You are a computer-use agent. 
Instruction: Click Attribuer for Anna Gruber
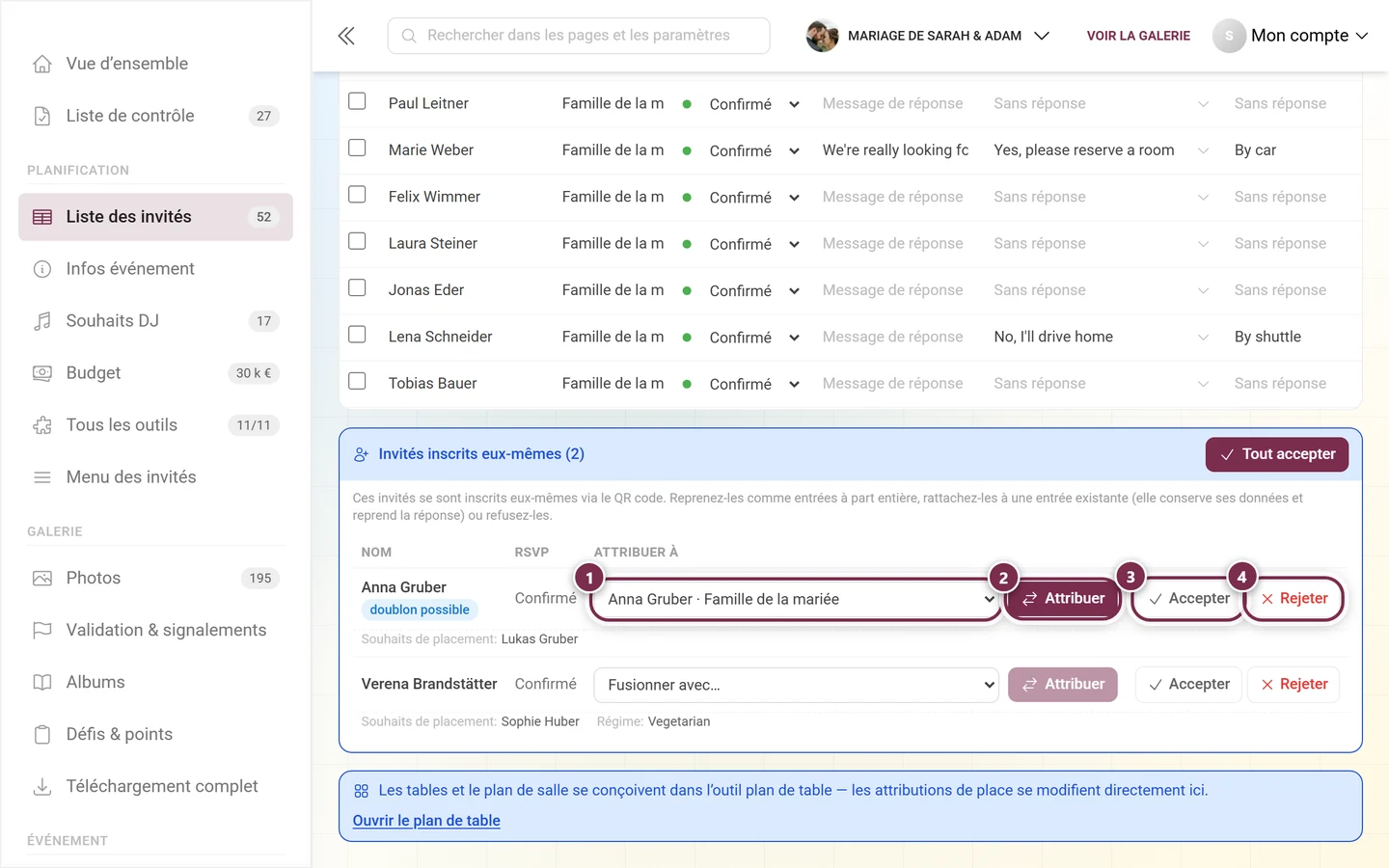[1063, 599]
